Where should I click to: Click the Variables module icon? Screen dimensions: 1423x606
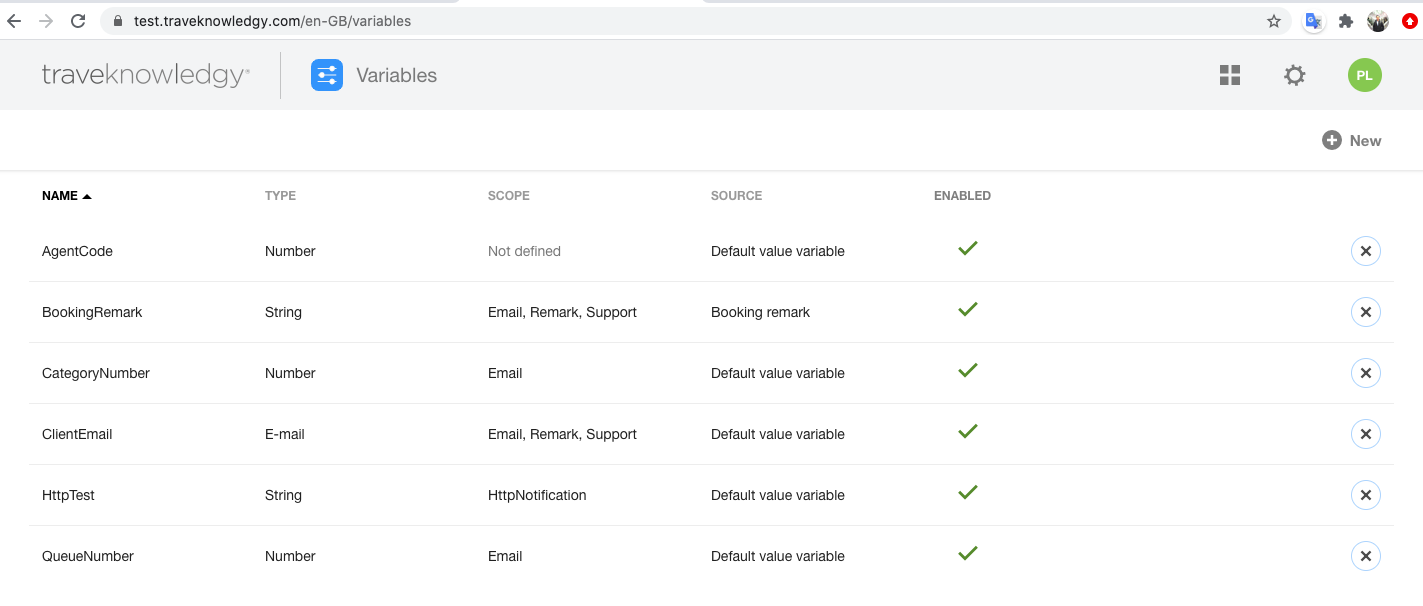pyautogui.click(x=327, y=75)
